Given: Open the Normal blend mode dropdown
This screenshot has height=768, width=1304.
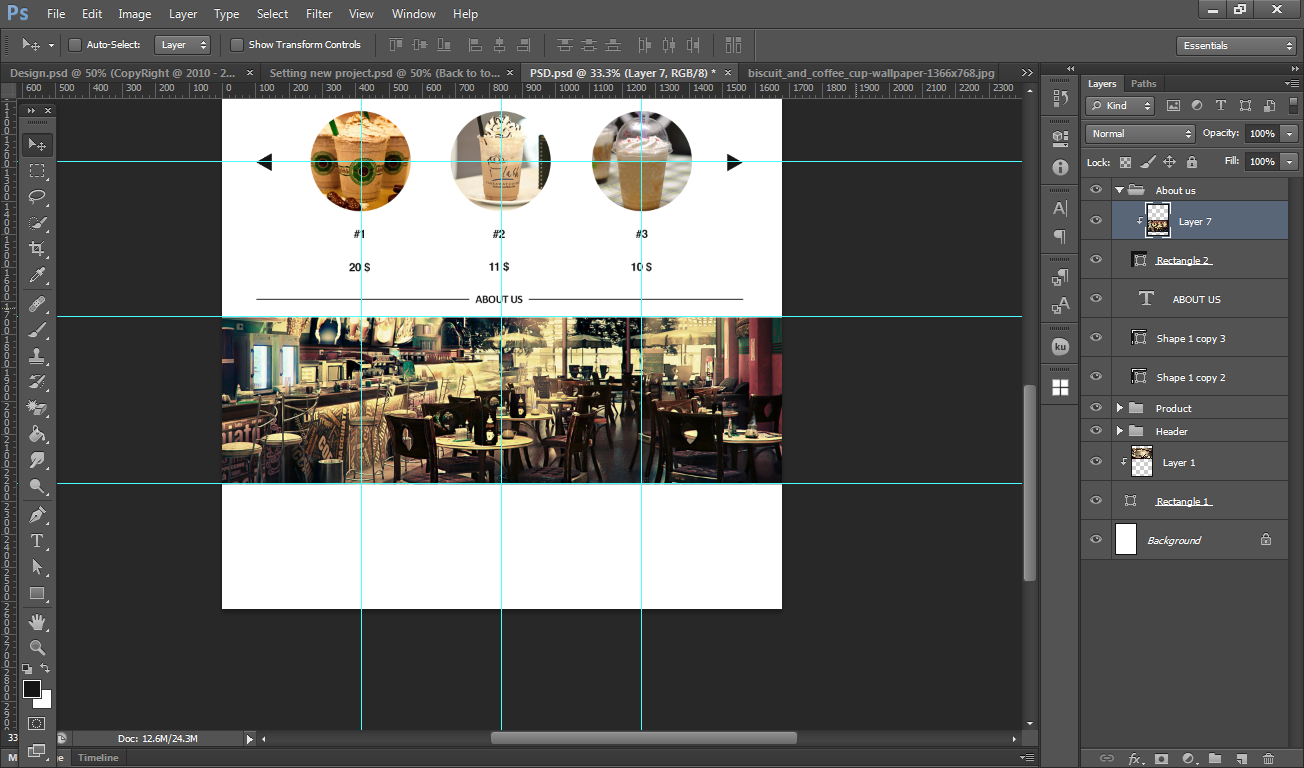Looking at the screenshot, I should 1140,133.
